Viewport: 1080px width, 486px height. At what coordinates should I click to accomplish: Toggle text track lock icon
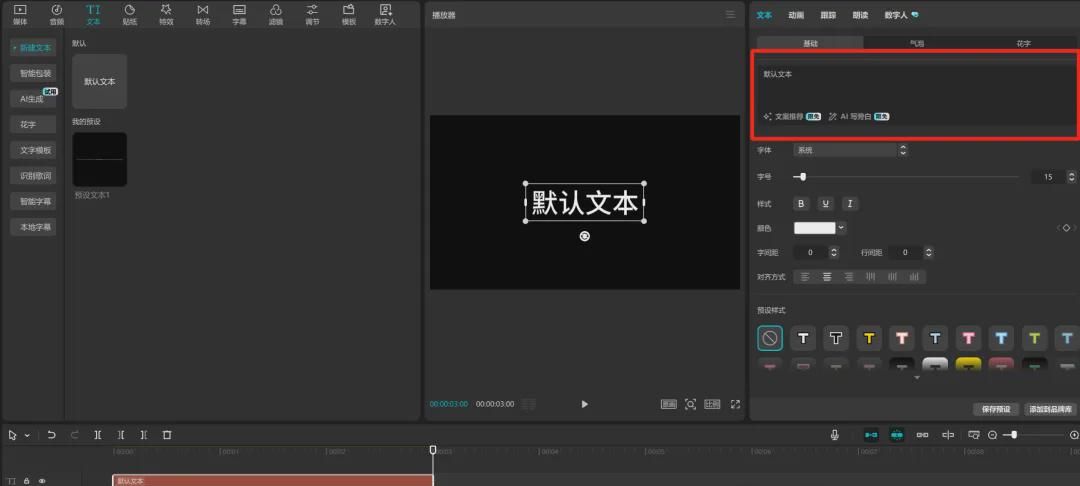coord(26,481)
